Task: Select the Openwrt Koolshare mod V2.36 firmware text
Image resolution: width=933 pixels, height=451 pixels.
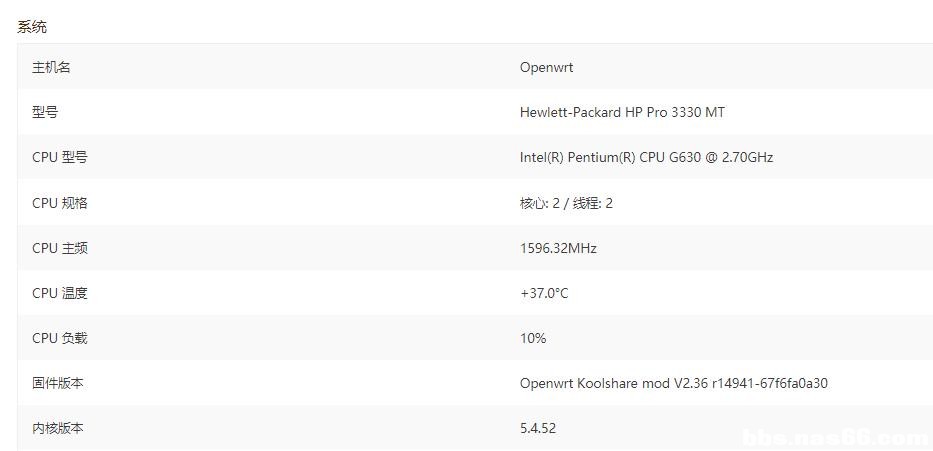Action: (673, 383)
